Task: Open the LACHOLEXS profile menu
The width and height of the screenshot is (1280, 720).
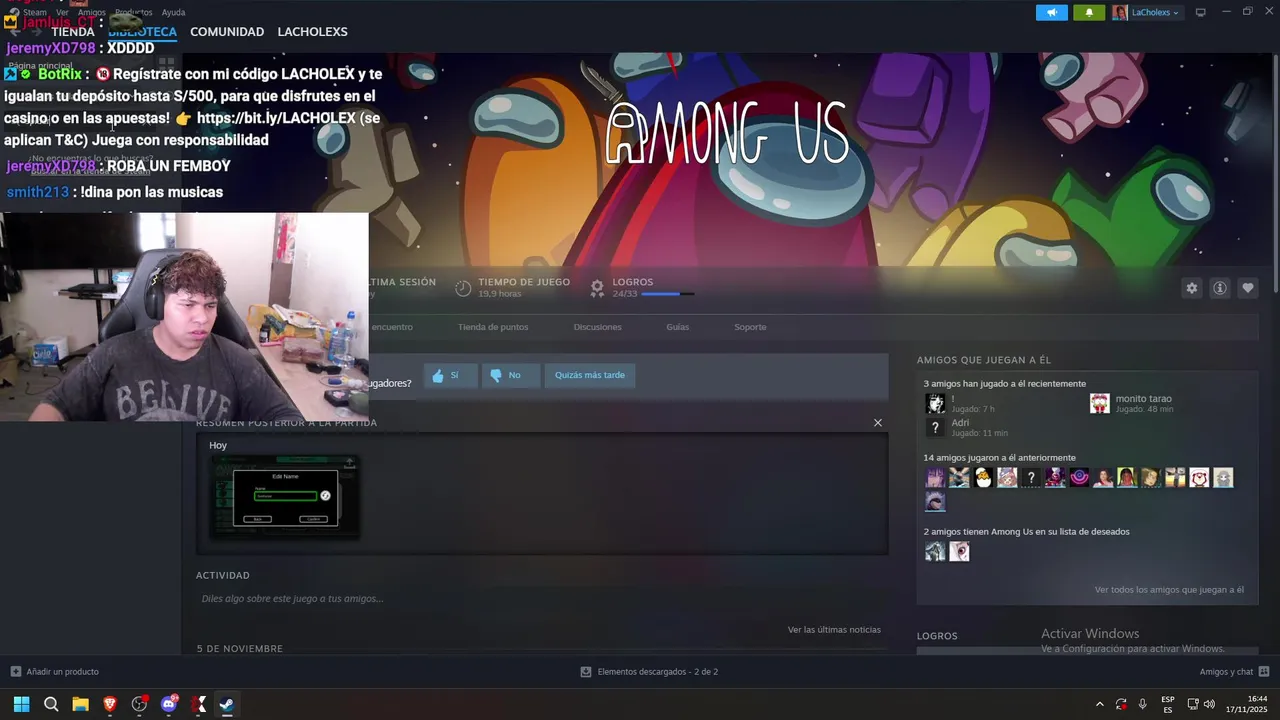Action: click(x=312, y=32)
